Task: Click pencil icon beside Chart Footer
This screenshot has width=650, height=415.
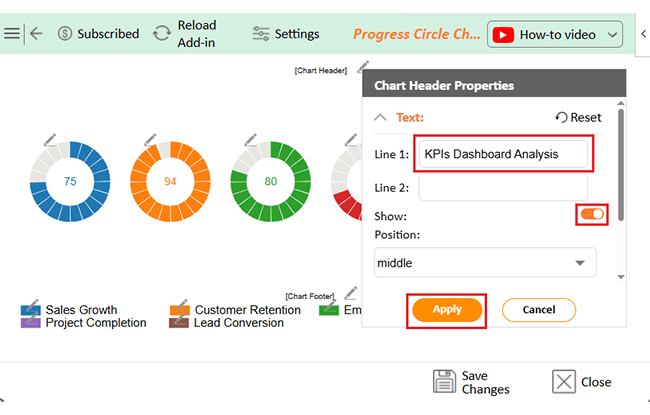Action: point(351,293)
